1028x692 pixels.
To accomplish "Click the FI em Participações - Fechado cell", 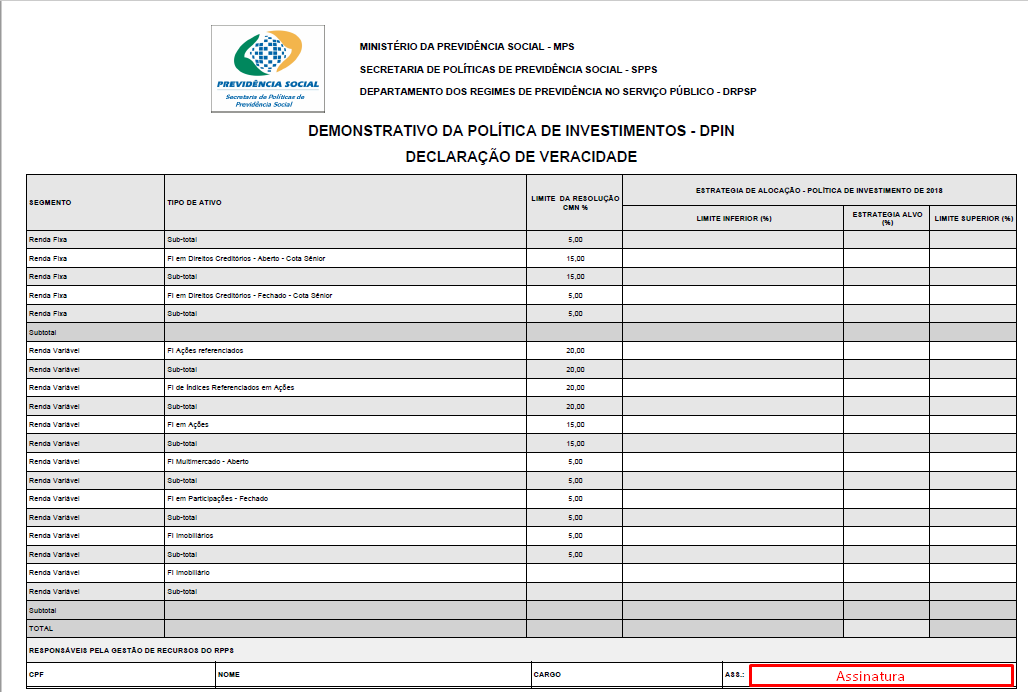I will (x=217, y=498).
